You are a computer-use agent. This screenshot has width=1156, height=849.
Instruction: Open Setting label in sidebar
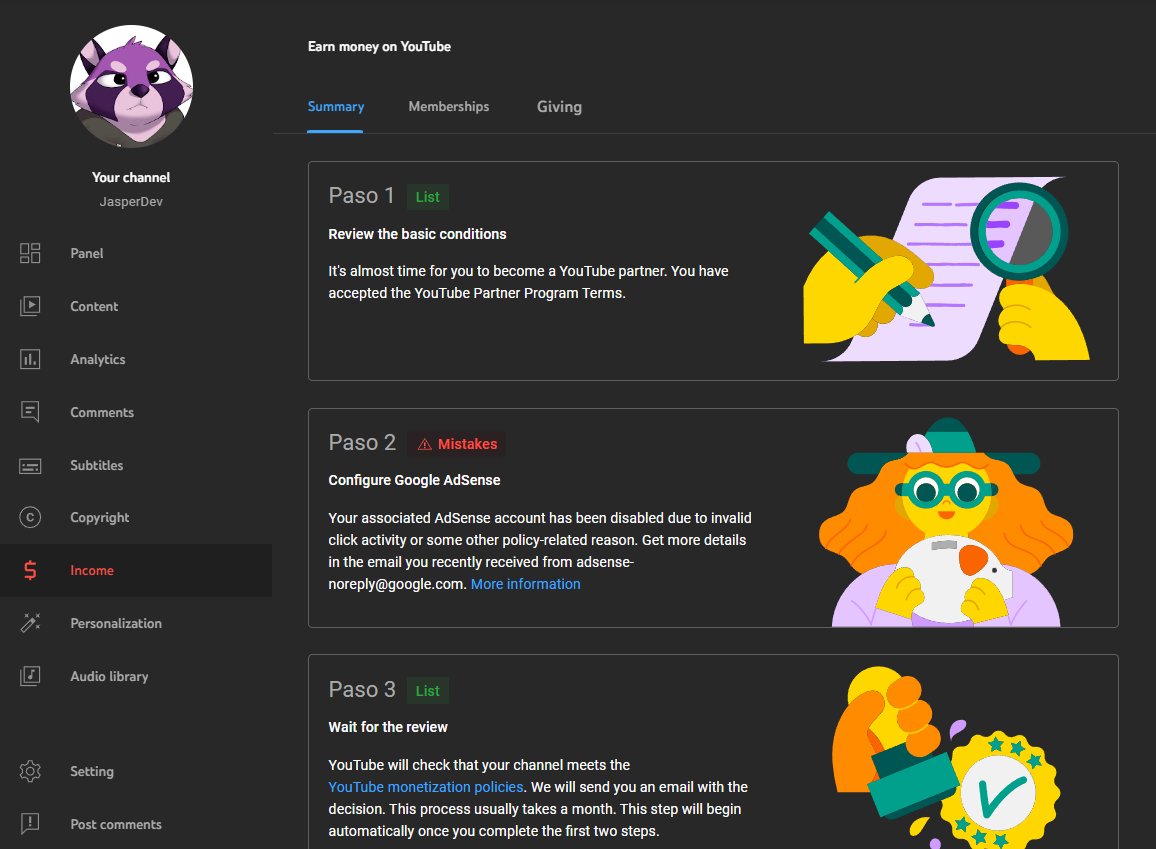pyautogui.click(x=92, y=772)
